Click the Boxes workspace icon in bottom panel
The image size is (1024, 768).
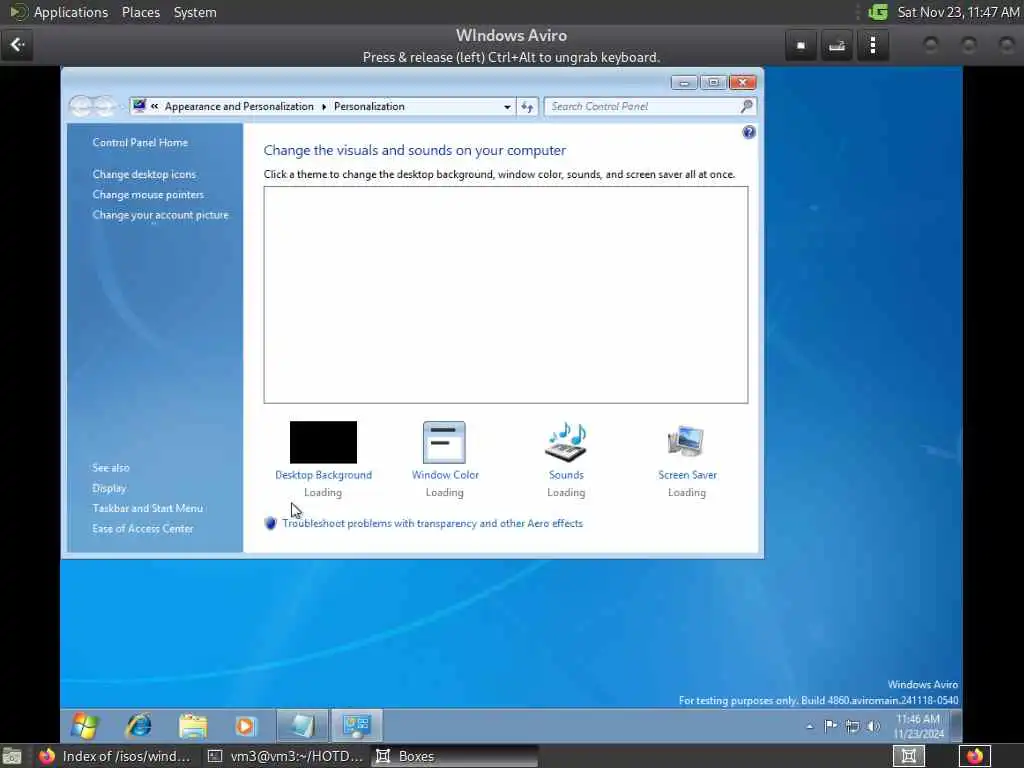pyautogui.click(x=908, y=756)
